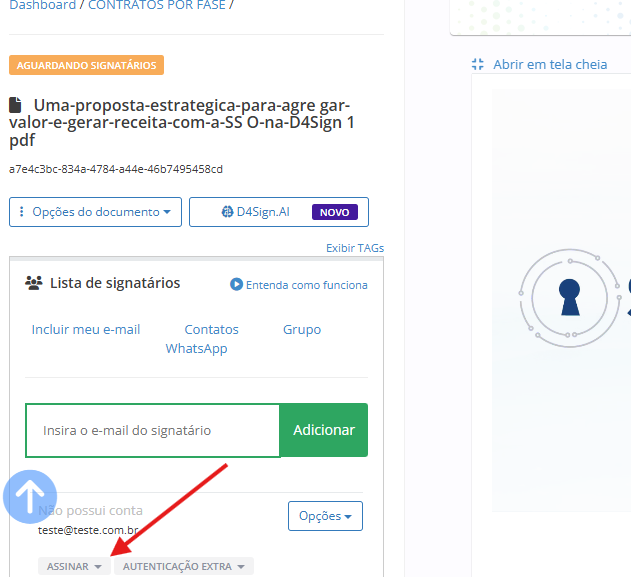631x577 pixels.
Task: Click the NOVO badge
Action: point(334,212)
